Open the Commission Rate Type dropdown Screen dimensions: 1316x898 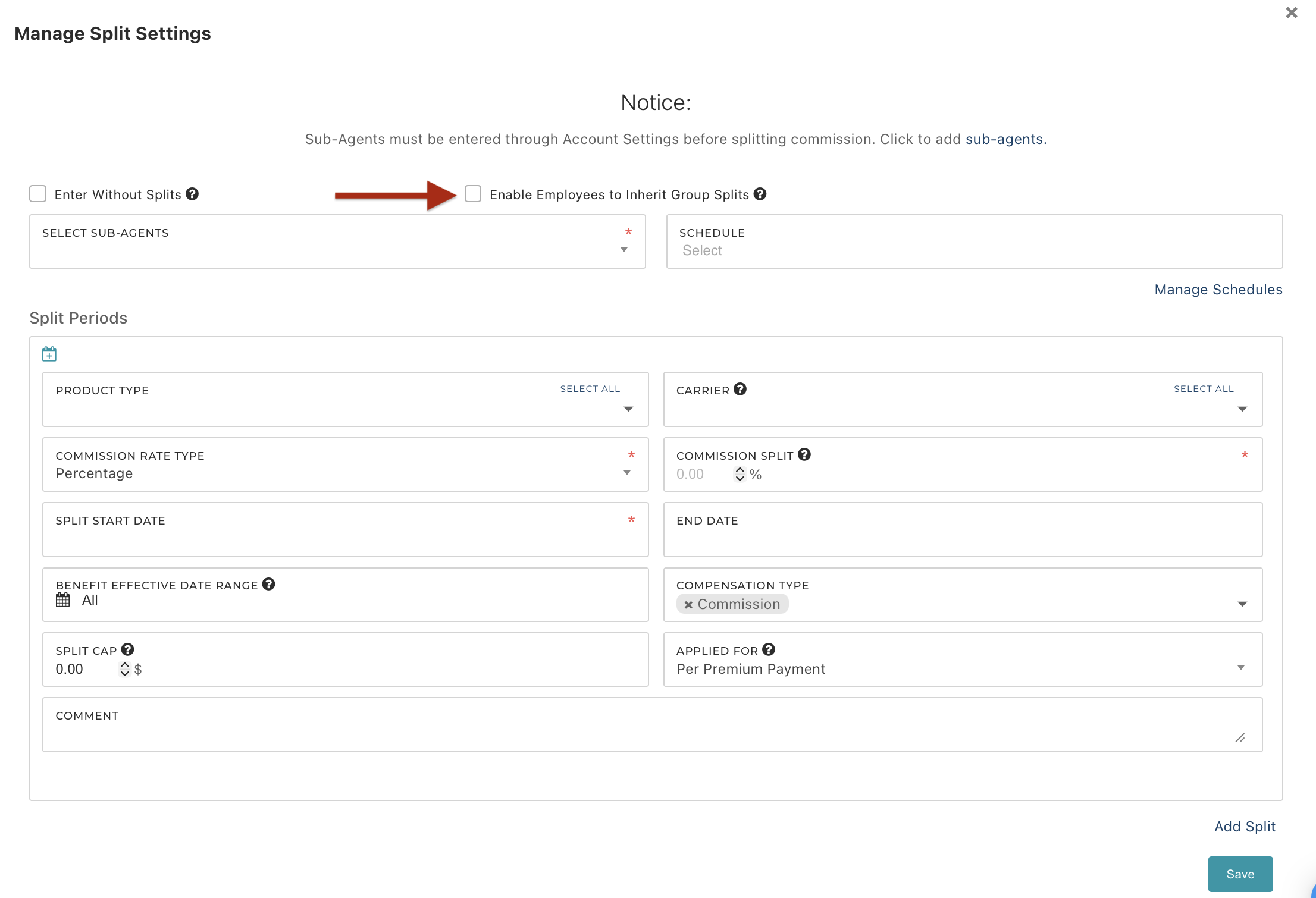[x=626, y=473]
